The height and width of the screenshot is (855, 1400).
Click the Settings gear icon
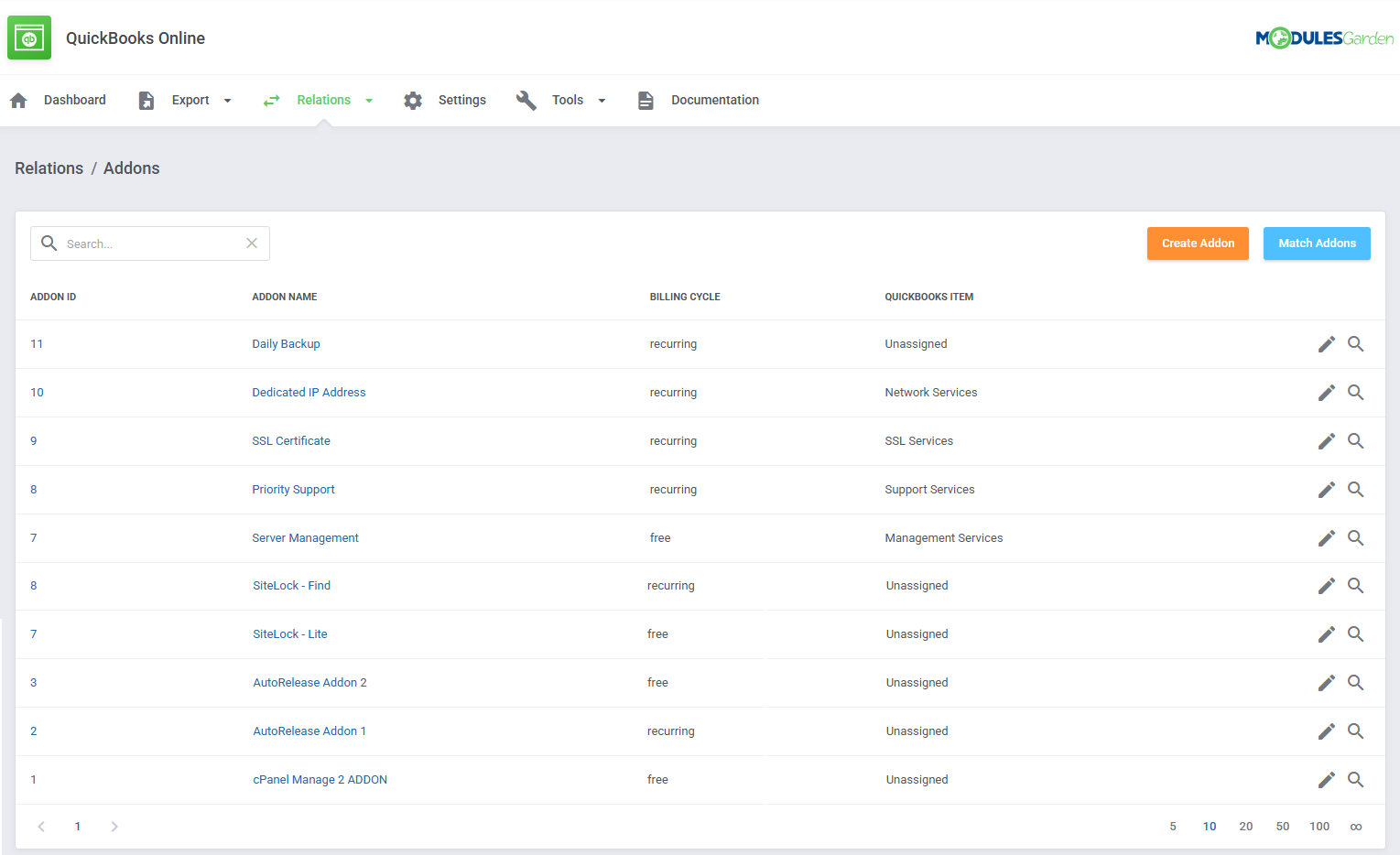413,101
